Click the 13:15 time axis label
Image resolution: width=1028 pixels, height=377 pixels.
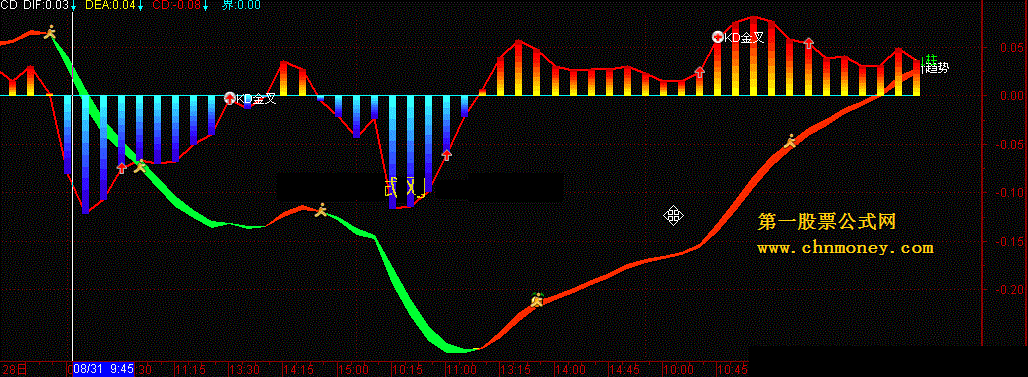(x=515, y=370)
